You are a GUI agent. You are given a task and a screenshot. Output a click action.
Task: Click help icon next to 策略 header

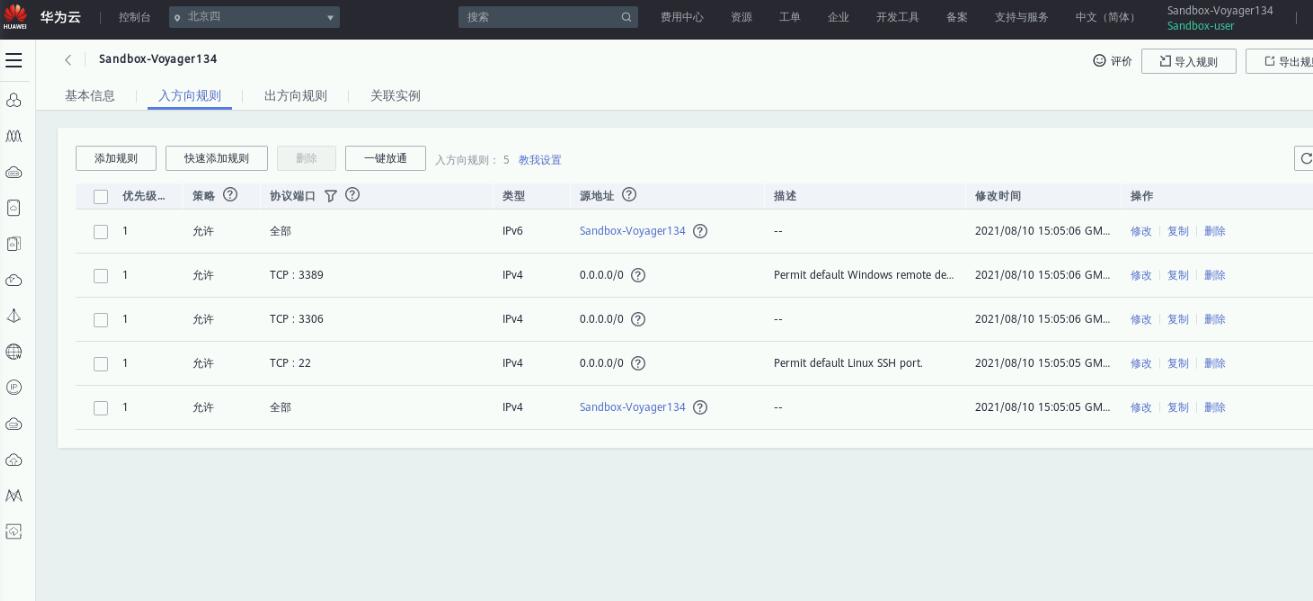230,195
